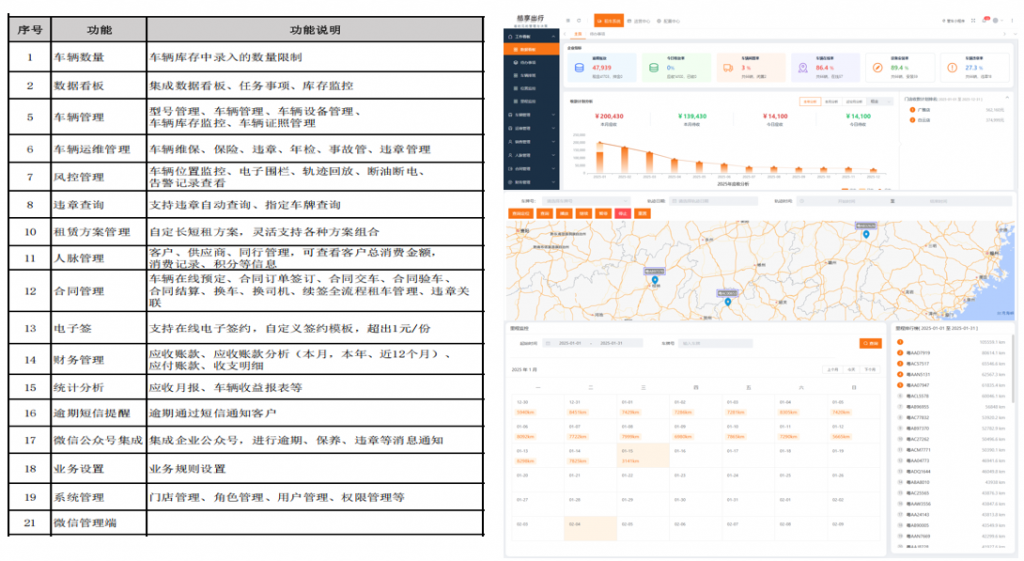
Task: Click the refresh icon in top header
Action: pos(581,20)
